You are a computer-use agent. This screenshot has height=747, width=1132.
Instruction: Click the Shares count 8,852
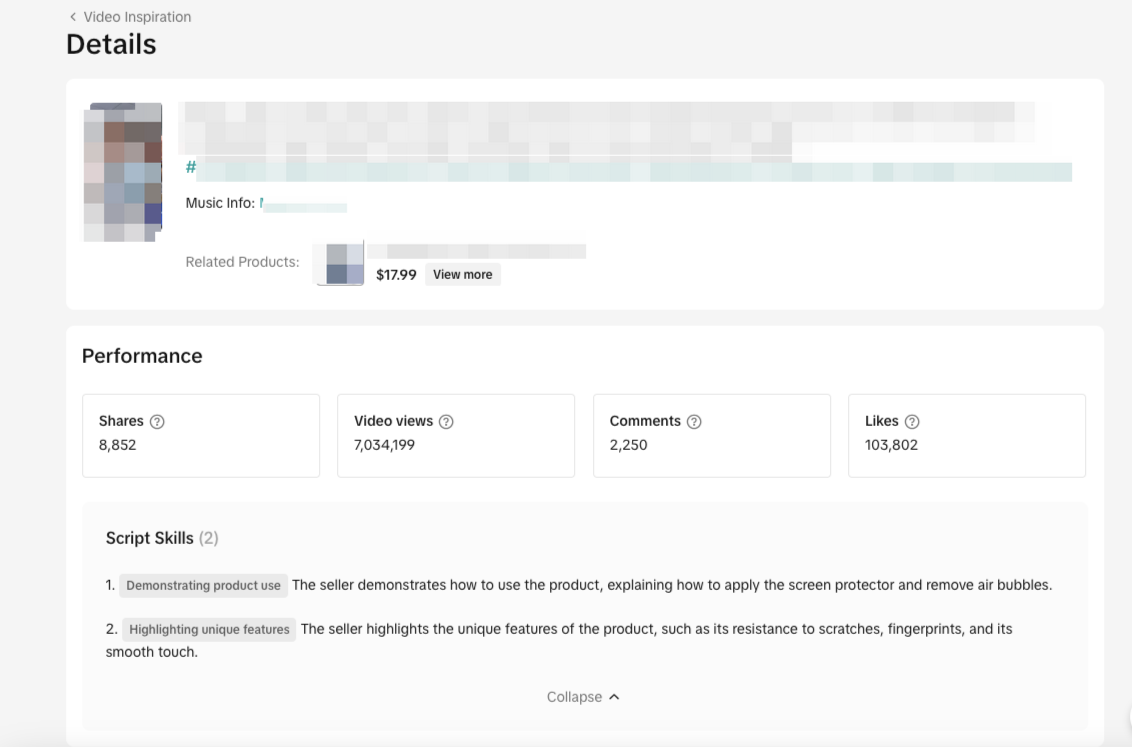coord(117,445)
